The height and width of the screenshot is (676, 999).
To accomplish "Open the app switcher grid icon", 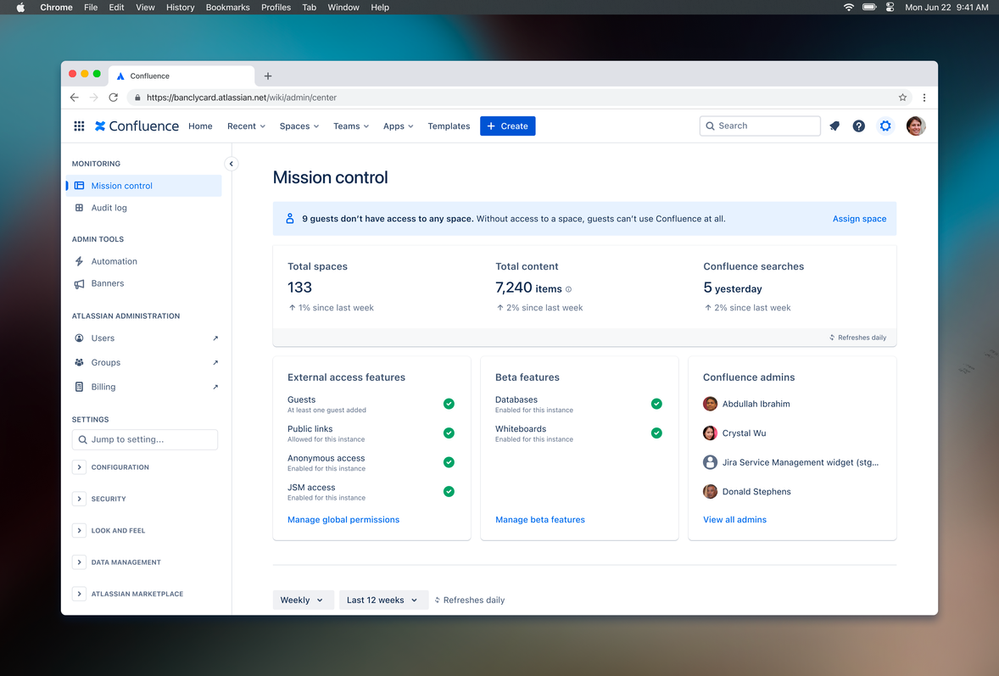I will tap(79, 126).
